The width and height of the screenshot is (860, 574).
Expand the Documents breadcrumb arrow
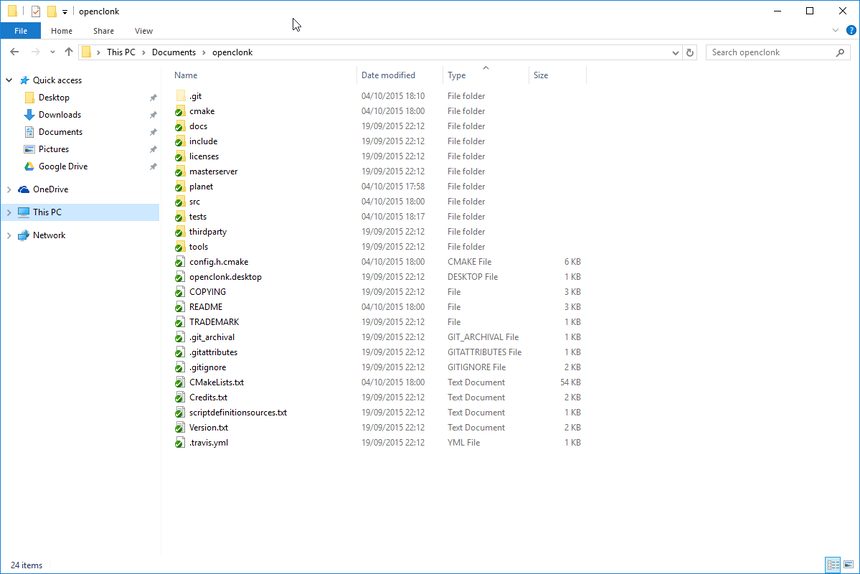click(x=204, y=53)
